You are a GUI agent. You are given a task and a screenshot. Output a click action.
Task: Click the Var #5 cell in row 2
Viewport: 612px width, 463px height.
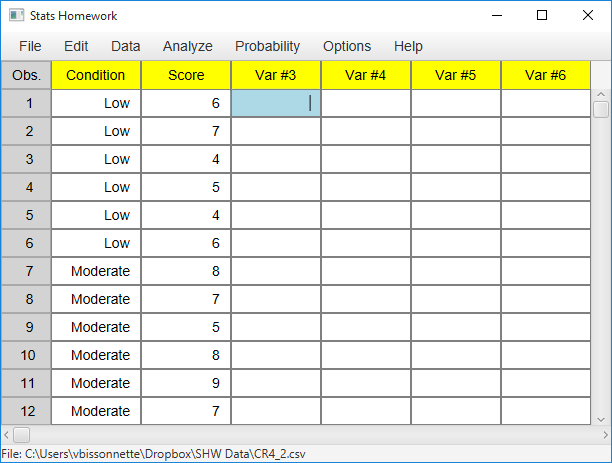pyautogui.click(x=456, y=131)
